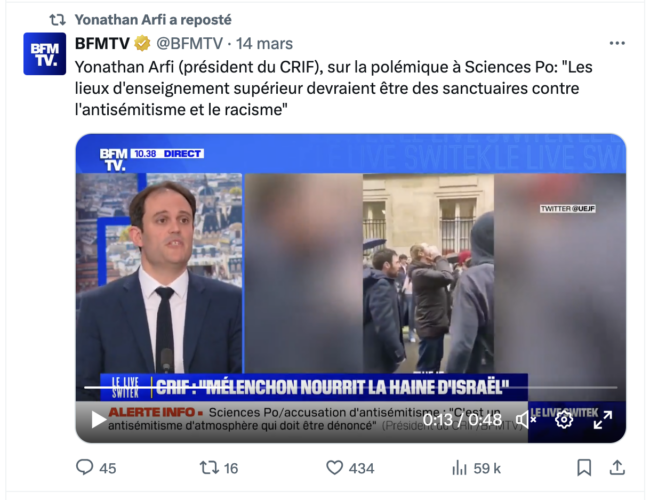Share the tweet via the upload arrow icon
Image resolution: width=658 pixels, height=500 pixels.
pyautogui.click(x=617, y=467)
